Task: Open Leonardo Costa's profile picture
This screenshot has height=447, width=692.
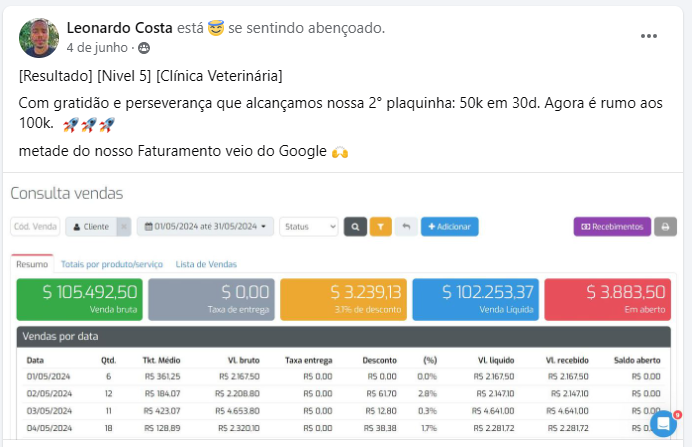Action: click(x=39, y=38)
